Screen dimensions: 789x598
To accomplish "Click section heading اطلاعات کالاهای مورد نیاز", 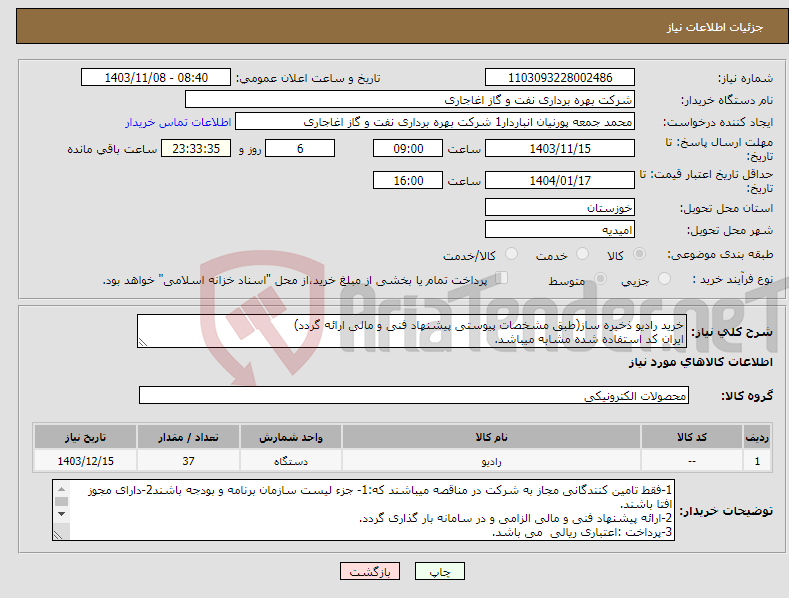I will [700, 362].
